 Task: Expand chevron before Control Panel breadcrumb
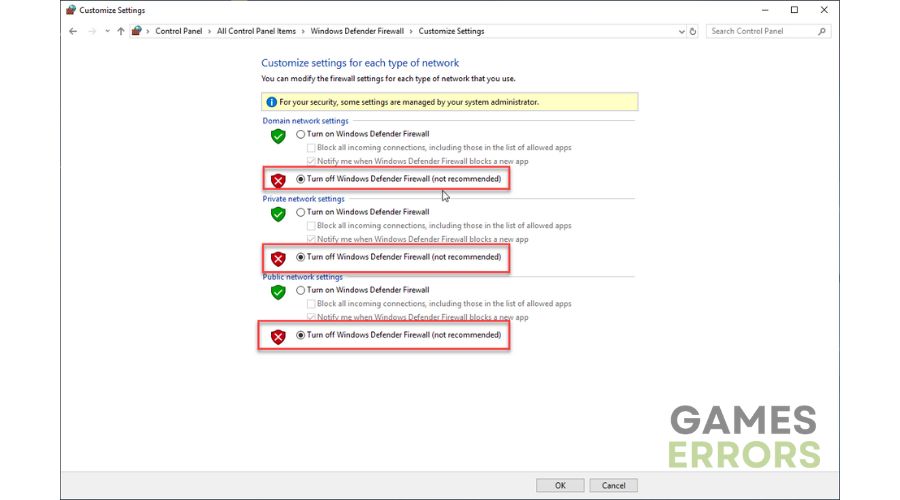click(148, 32)
